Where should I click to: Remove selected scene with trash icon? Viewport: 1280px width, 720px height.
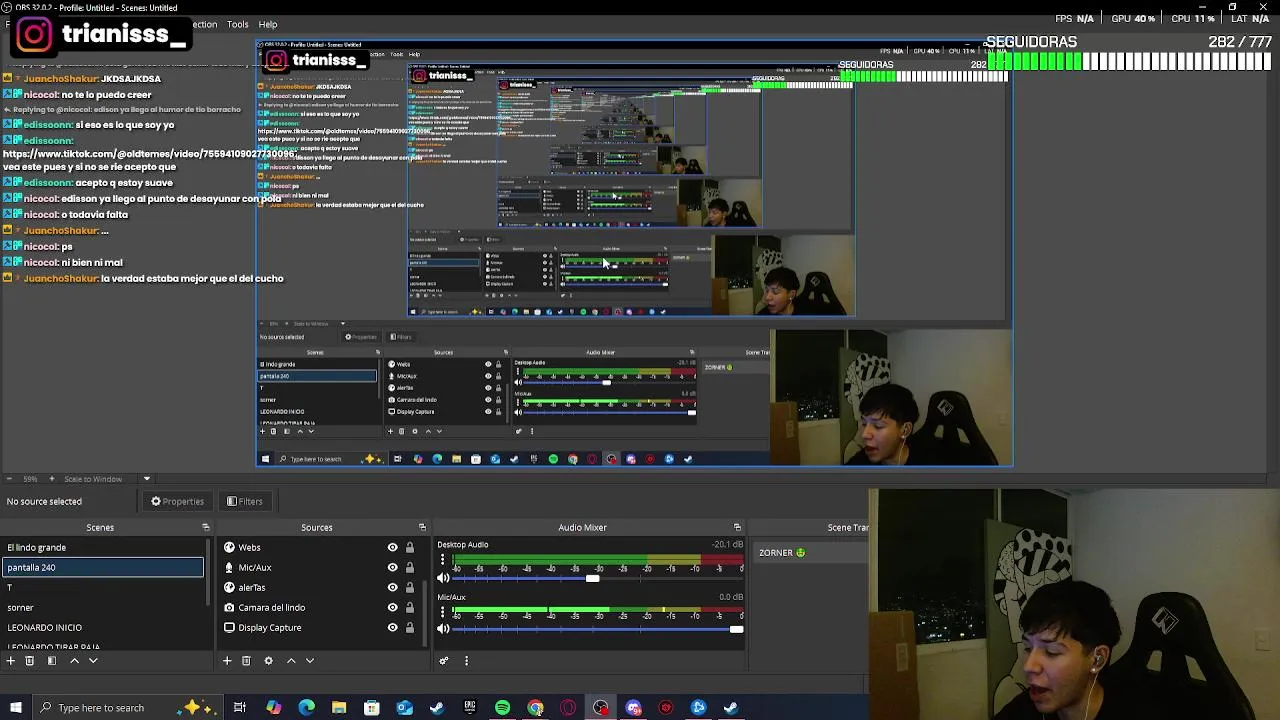(29, 660)
